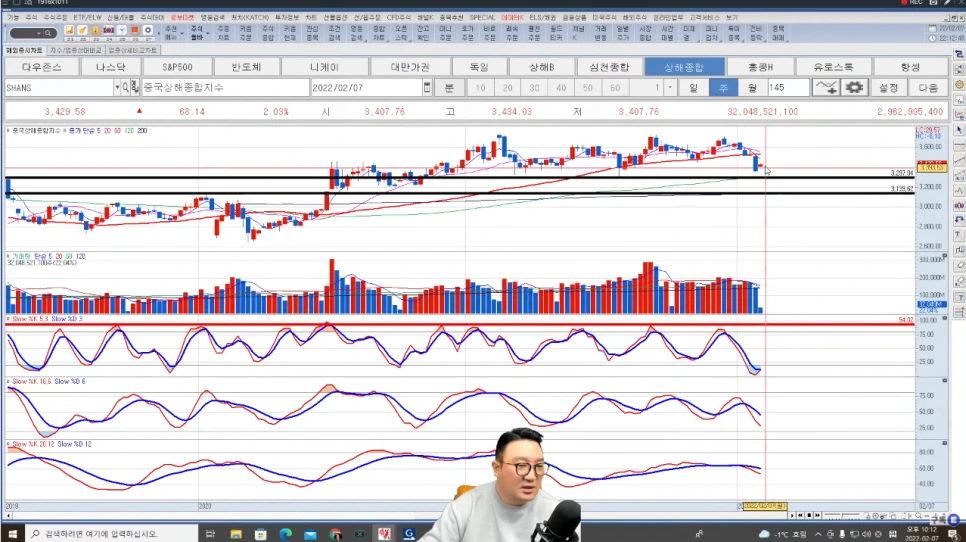
Task: Select the 60 interval button
Action: 615,88
